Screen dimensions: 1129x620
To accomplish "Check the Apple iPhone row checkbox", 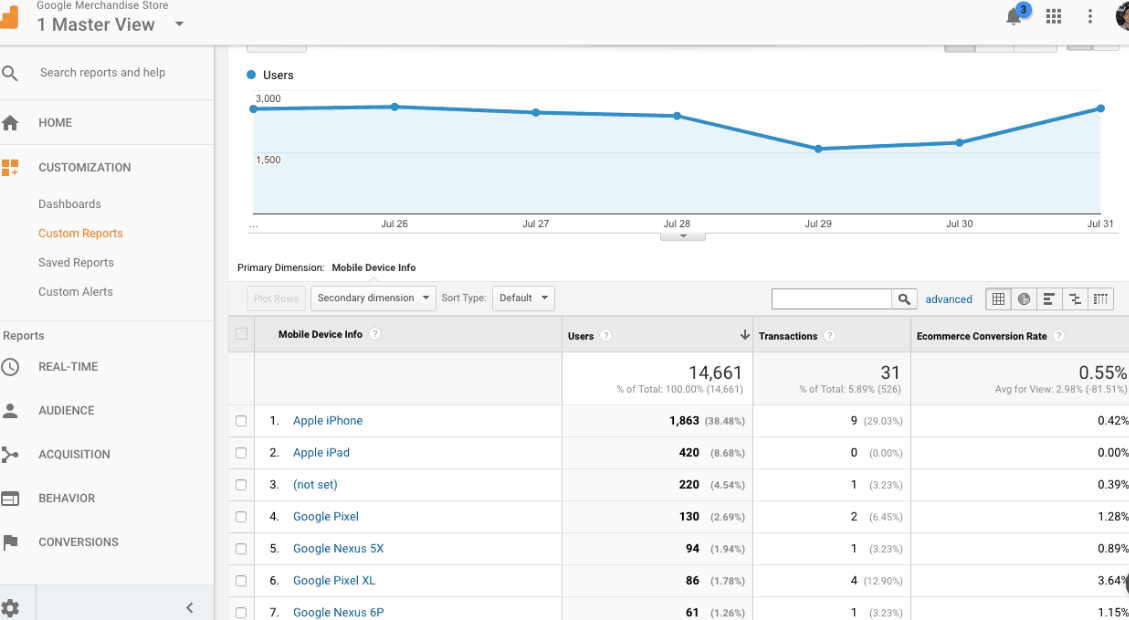I will point(241,421).
